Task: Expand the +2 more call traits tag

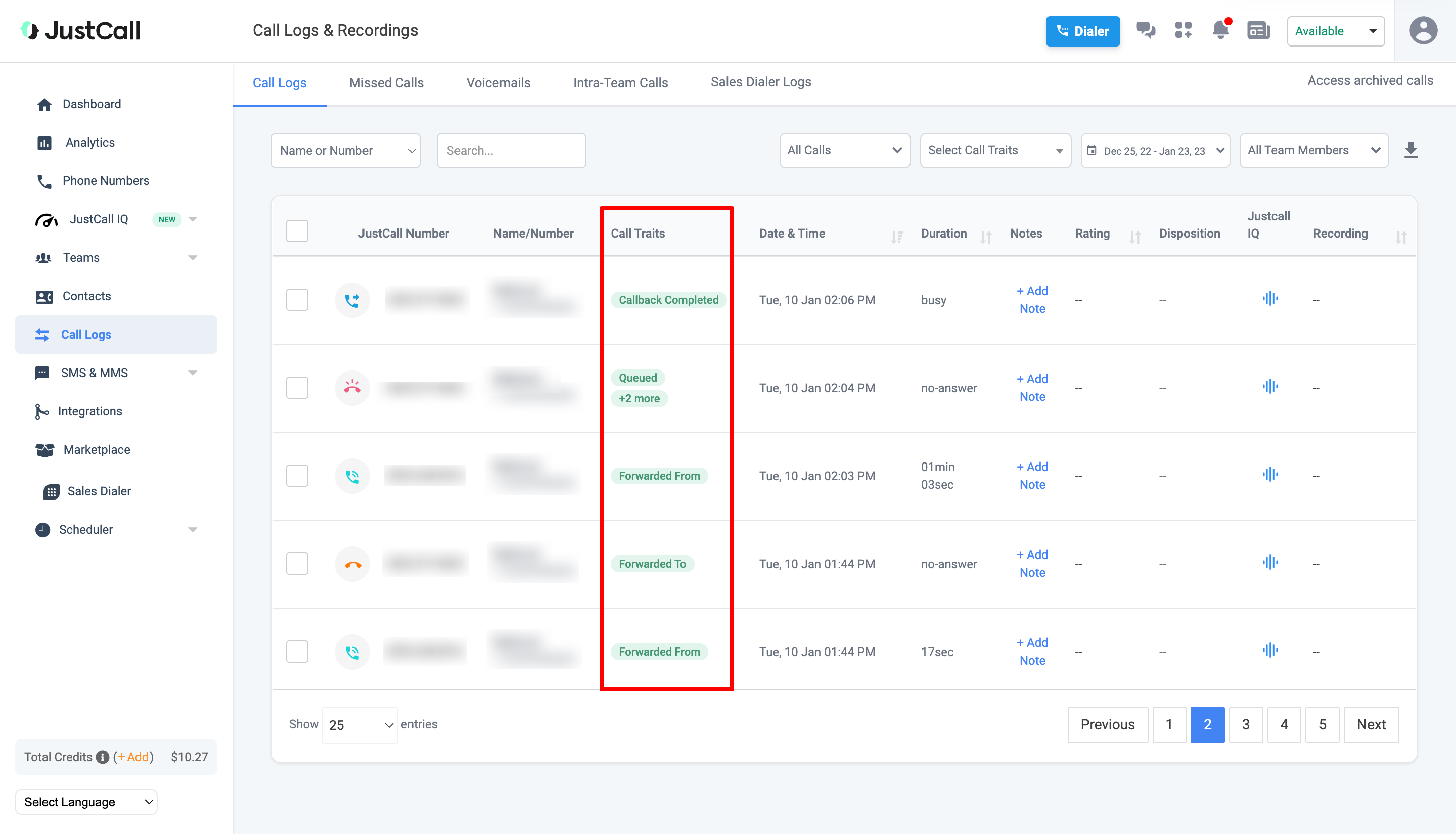Action: 639,398
